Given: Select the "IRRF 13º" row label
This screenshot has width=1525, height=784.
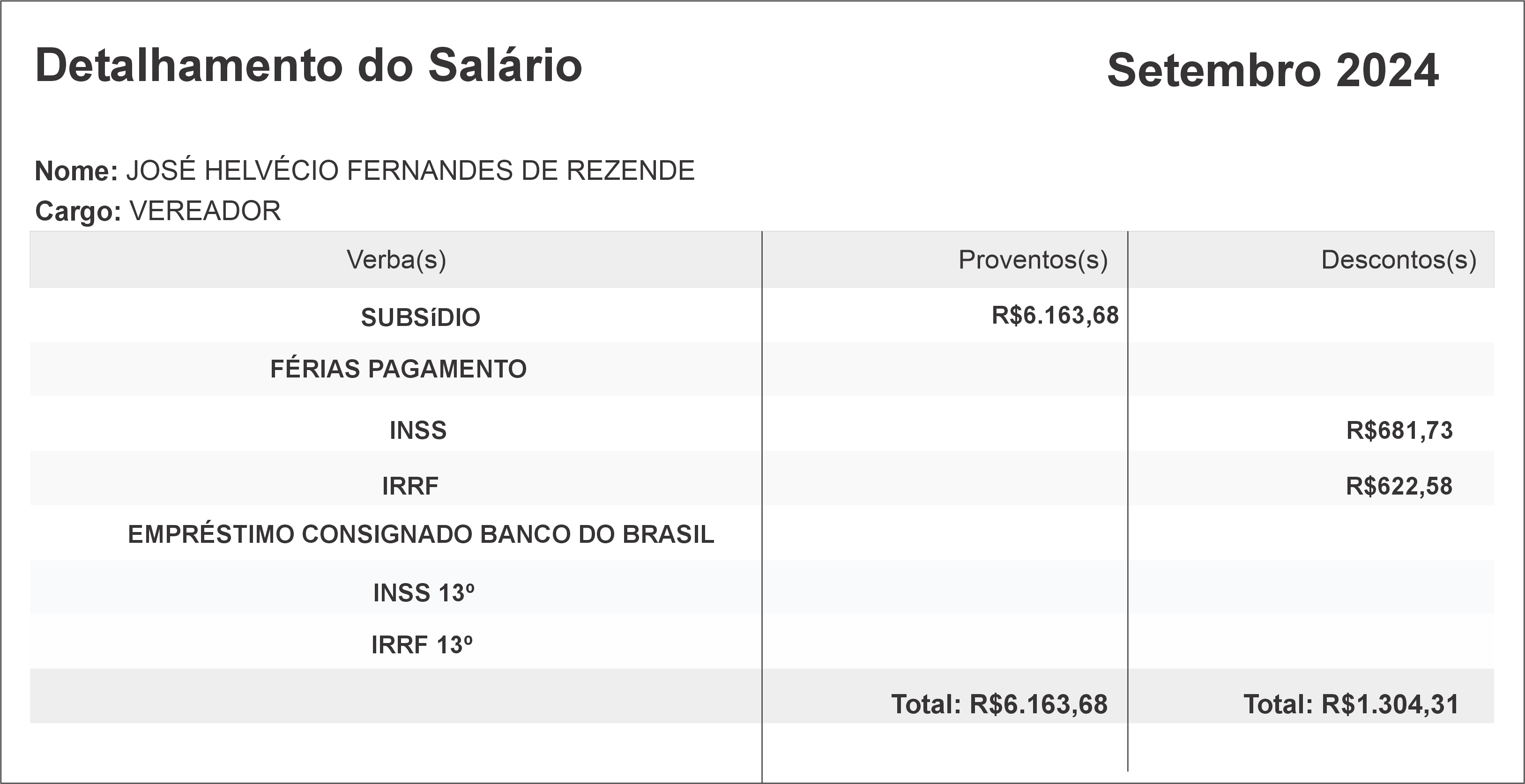Looking at the screenshot, I should click(x=422, y=645).
